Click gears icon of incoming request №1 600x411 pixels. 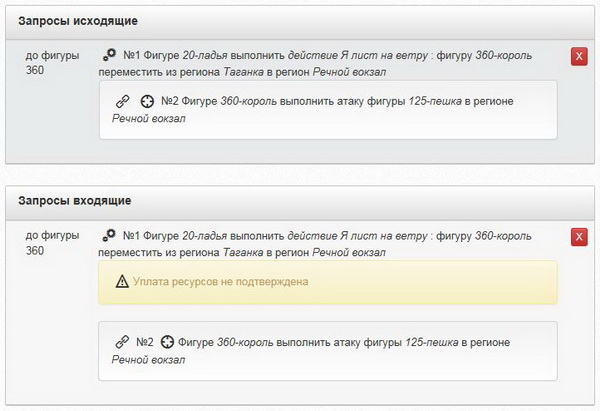point(110,236)
